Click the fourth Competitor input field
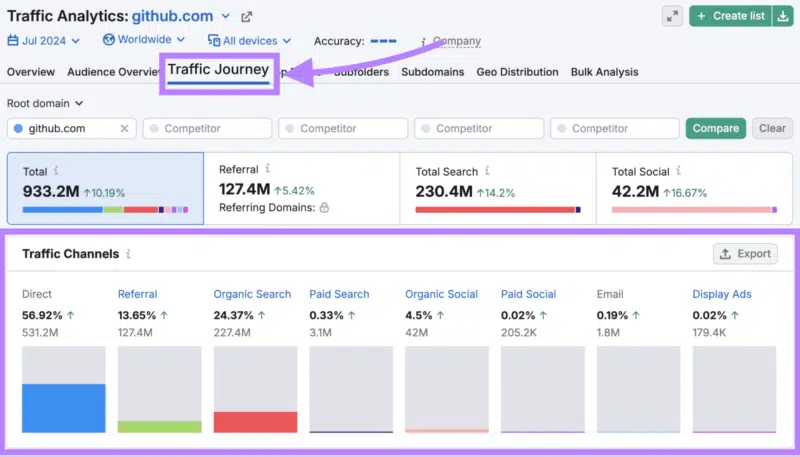 [615, 129]
